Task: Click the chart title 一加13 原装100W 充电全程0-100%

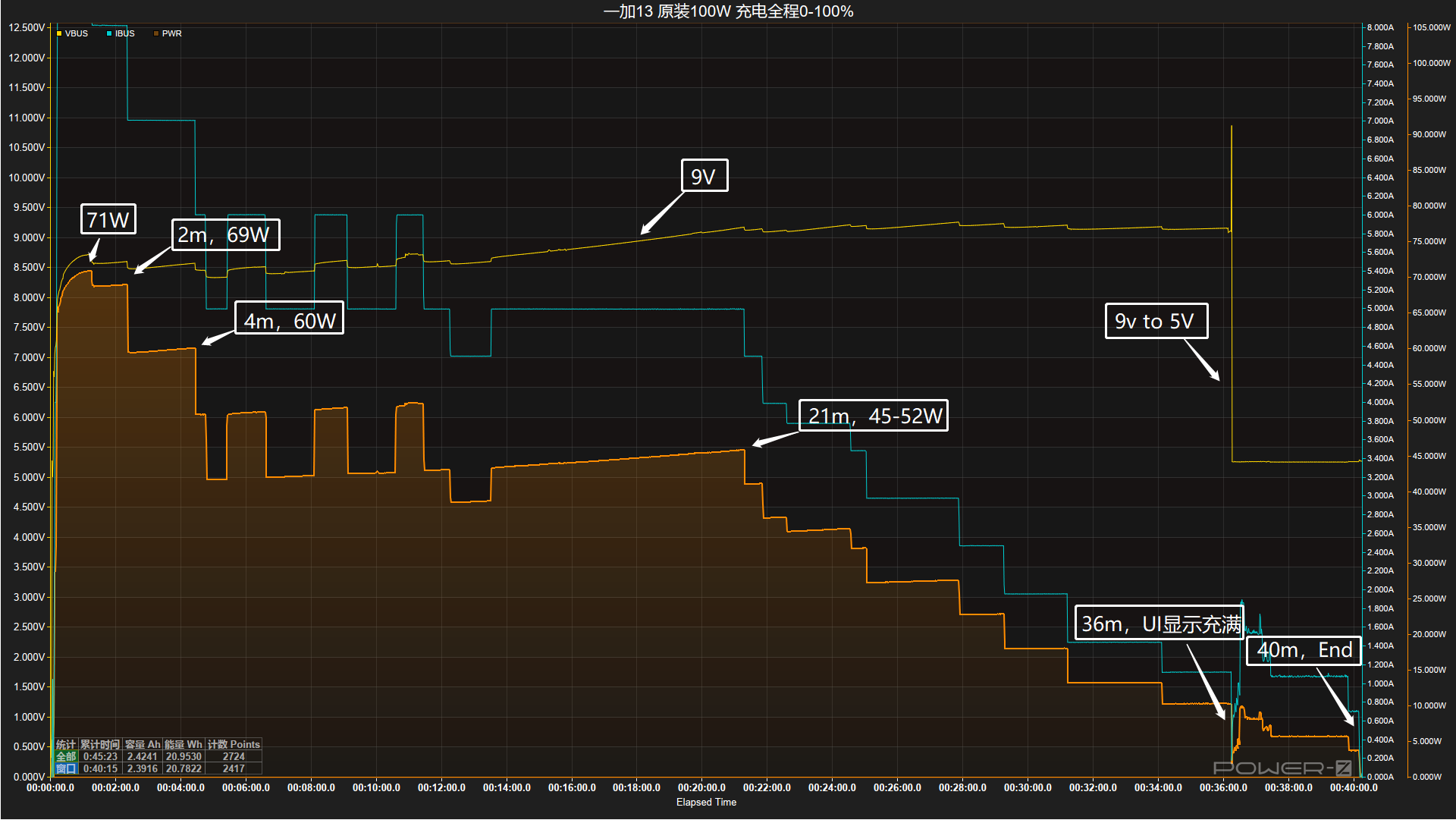Action: (x=728, y=11)
